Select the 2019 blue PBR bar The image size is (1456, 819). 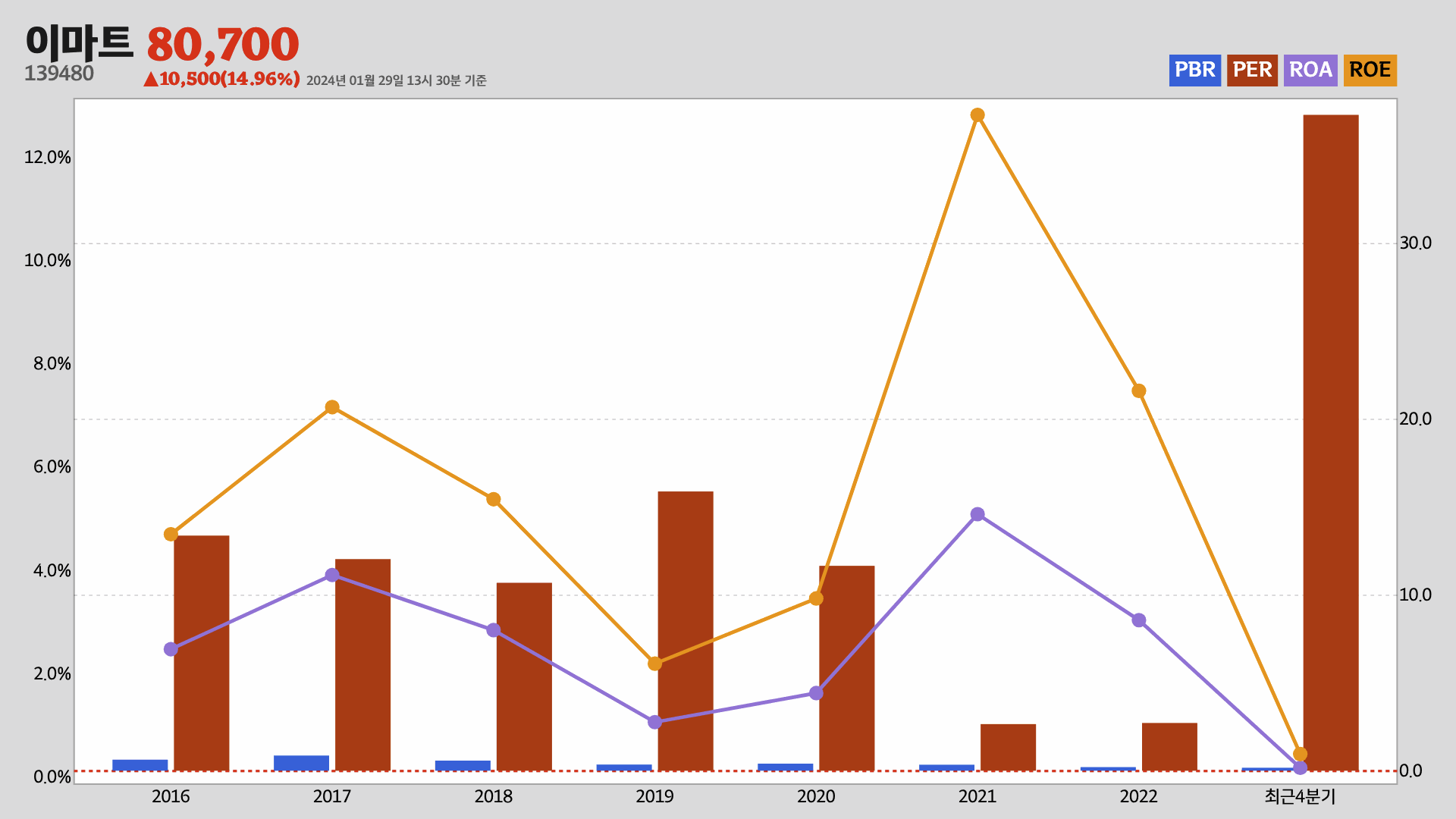coord(624,767)
